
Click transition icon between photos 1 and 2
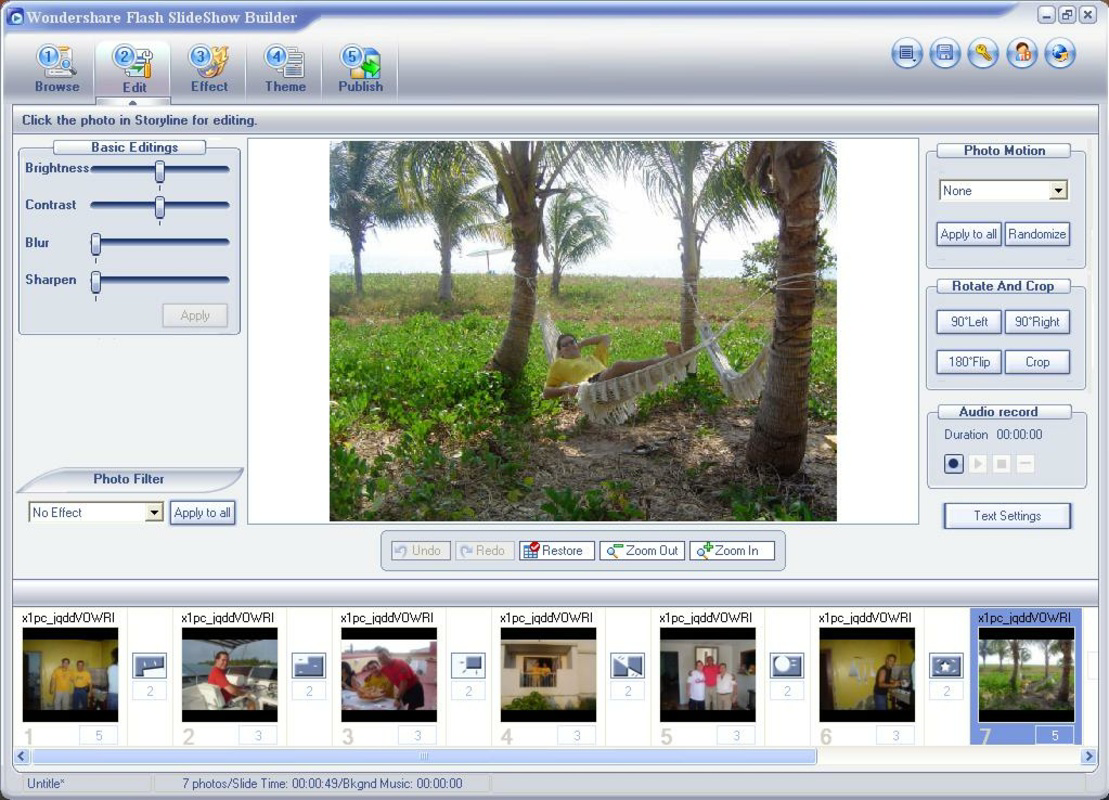coord(150,666)
